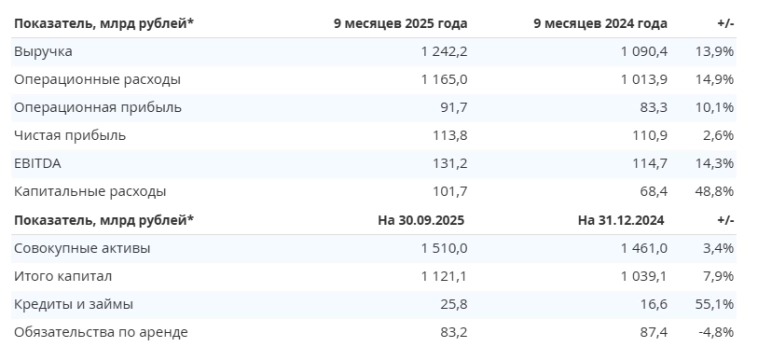Select the 'Операционная прибыль' row label
This screenshot has height=361, width=758.
(x=98, y=107)
